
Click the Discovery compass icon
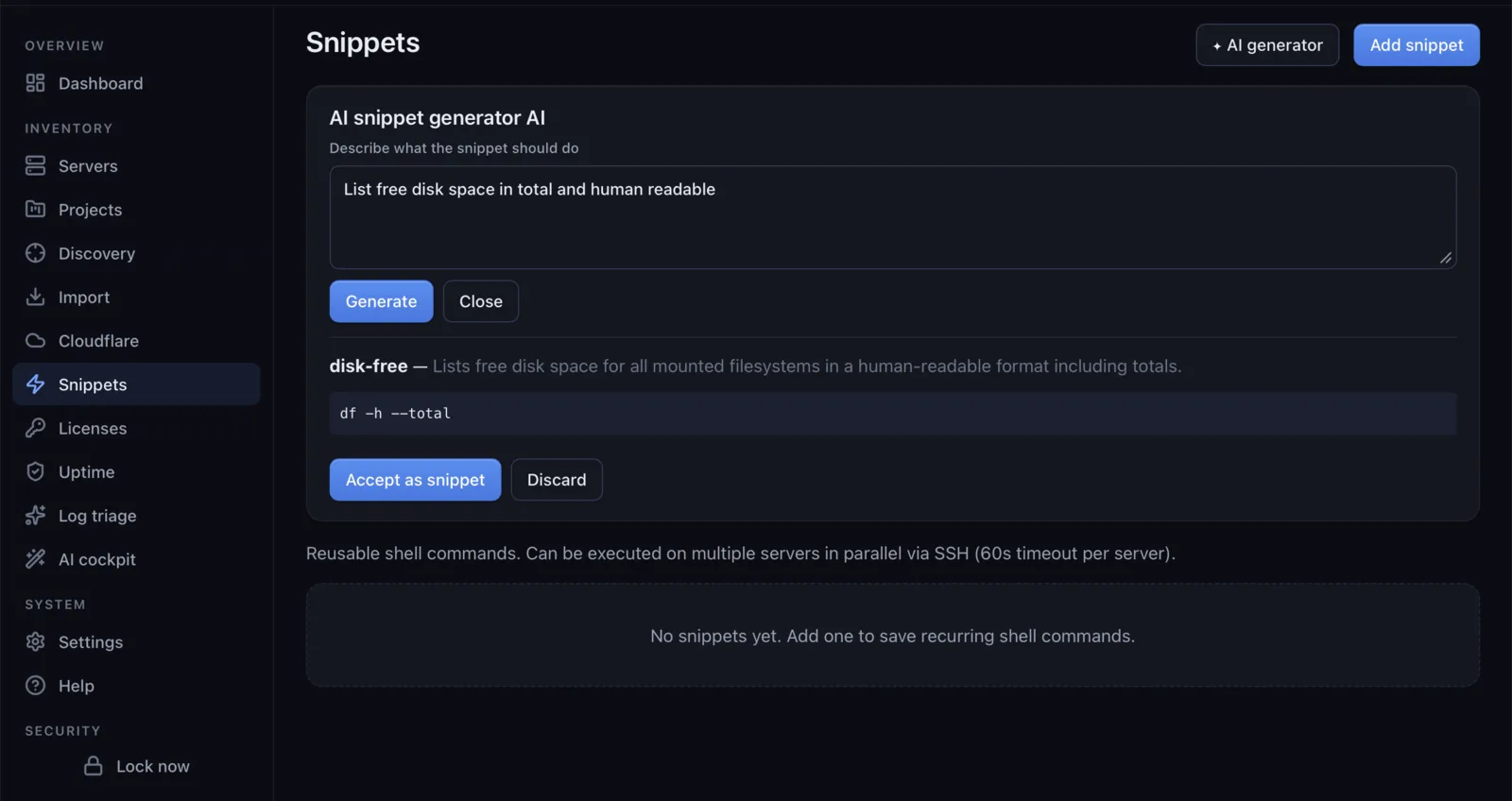(35, 252)
